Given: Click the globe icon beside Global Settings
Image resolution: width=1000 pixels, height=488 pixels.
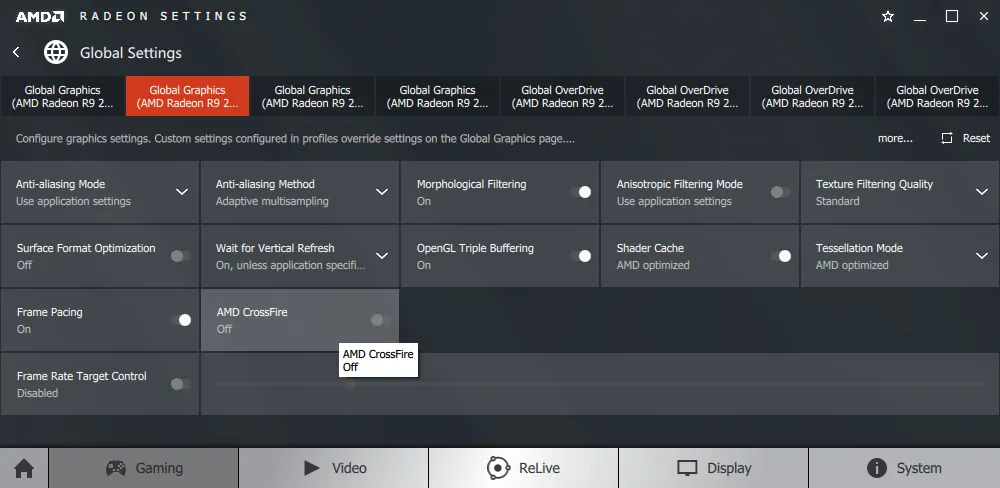Looking at the screenshot, I should [56, 52].
